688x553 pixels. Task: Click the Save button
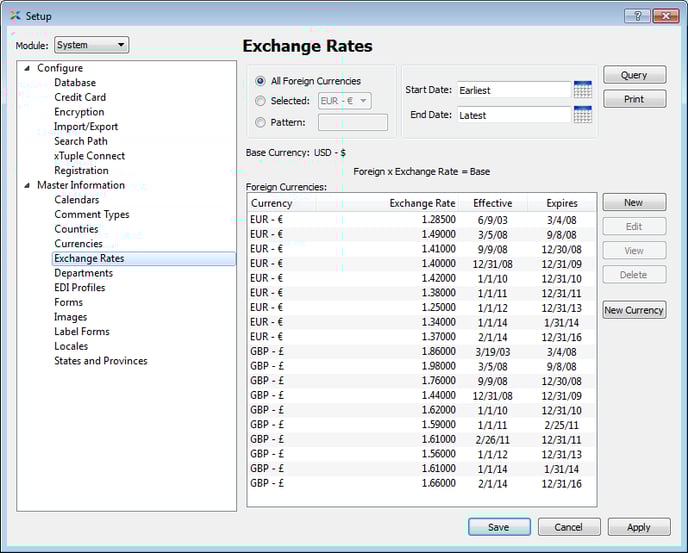498,527
